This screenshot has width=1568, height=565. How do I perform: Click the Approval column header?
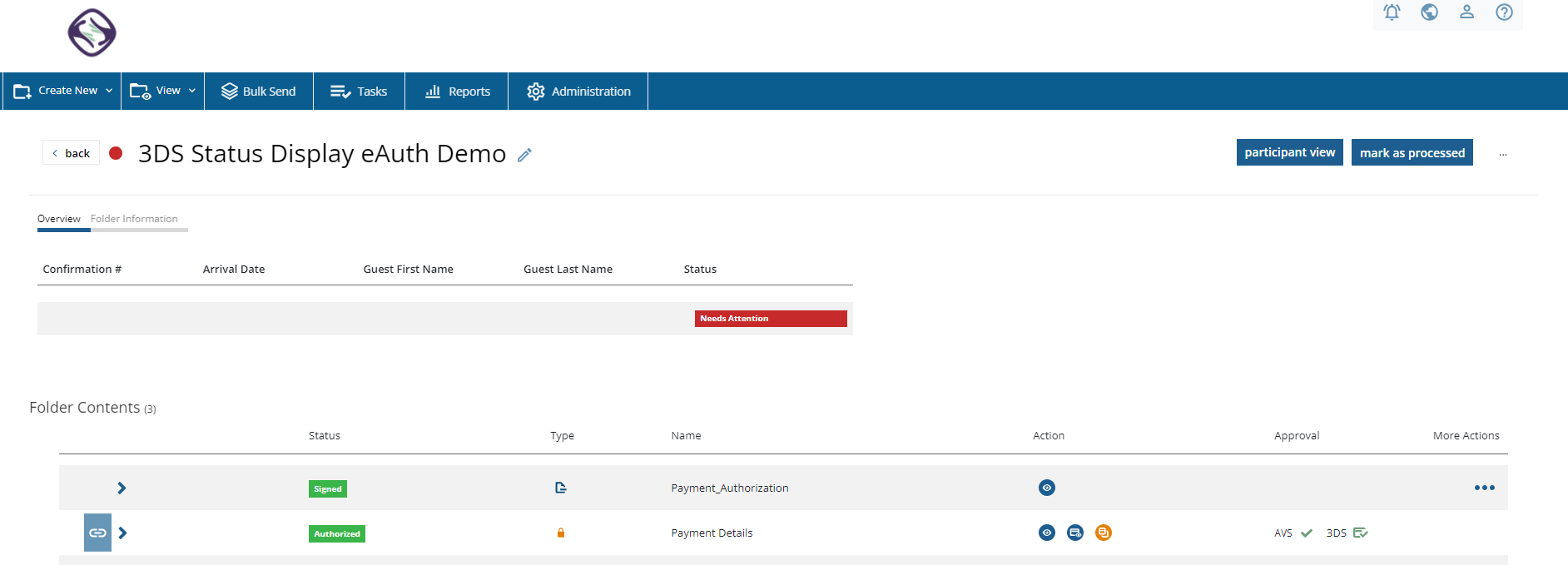pos(1297,435)
